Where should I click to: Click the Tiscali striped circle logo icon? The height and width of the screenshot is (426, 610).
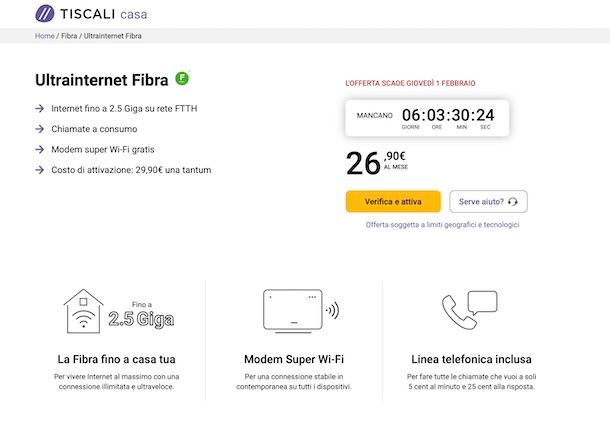pyautogui.click(x=45, y=14)
